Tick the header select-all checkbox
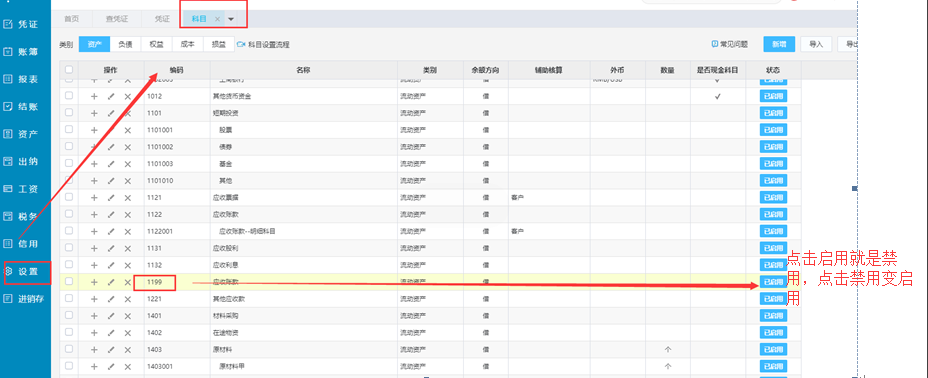This screenshot has width=928, height=378. 69,70
